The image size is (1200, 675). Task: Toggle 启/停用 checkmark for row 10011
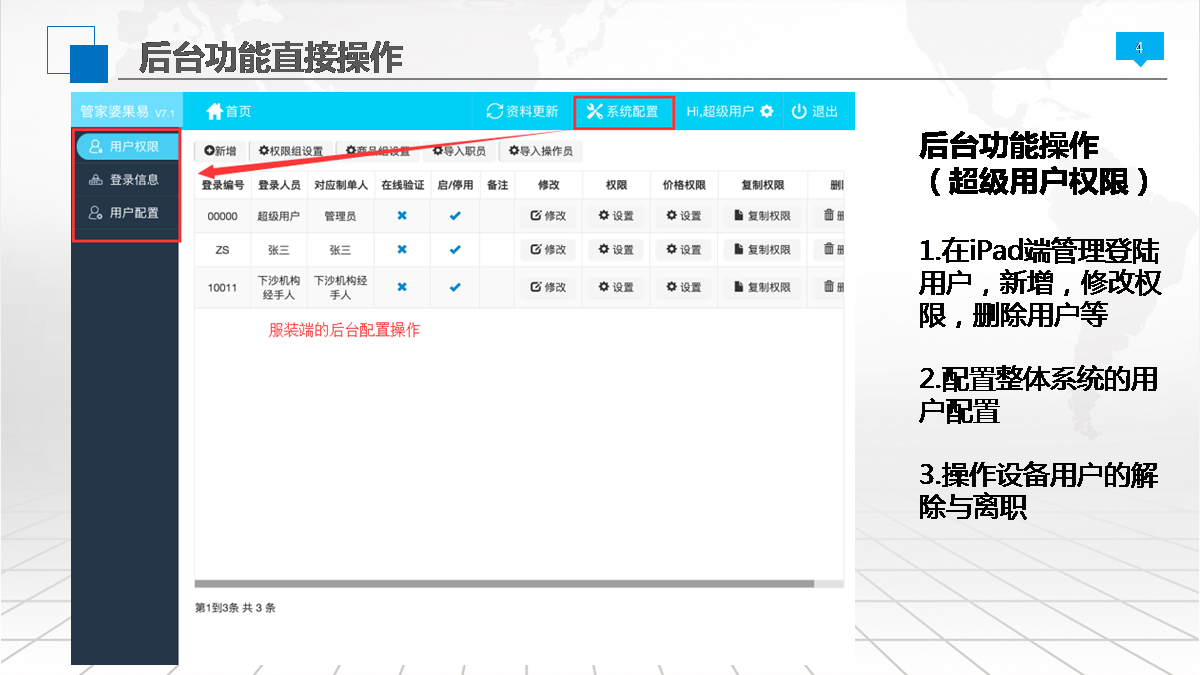tap(455, 288)
